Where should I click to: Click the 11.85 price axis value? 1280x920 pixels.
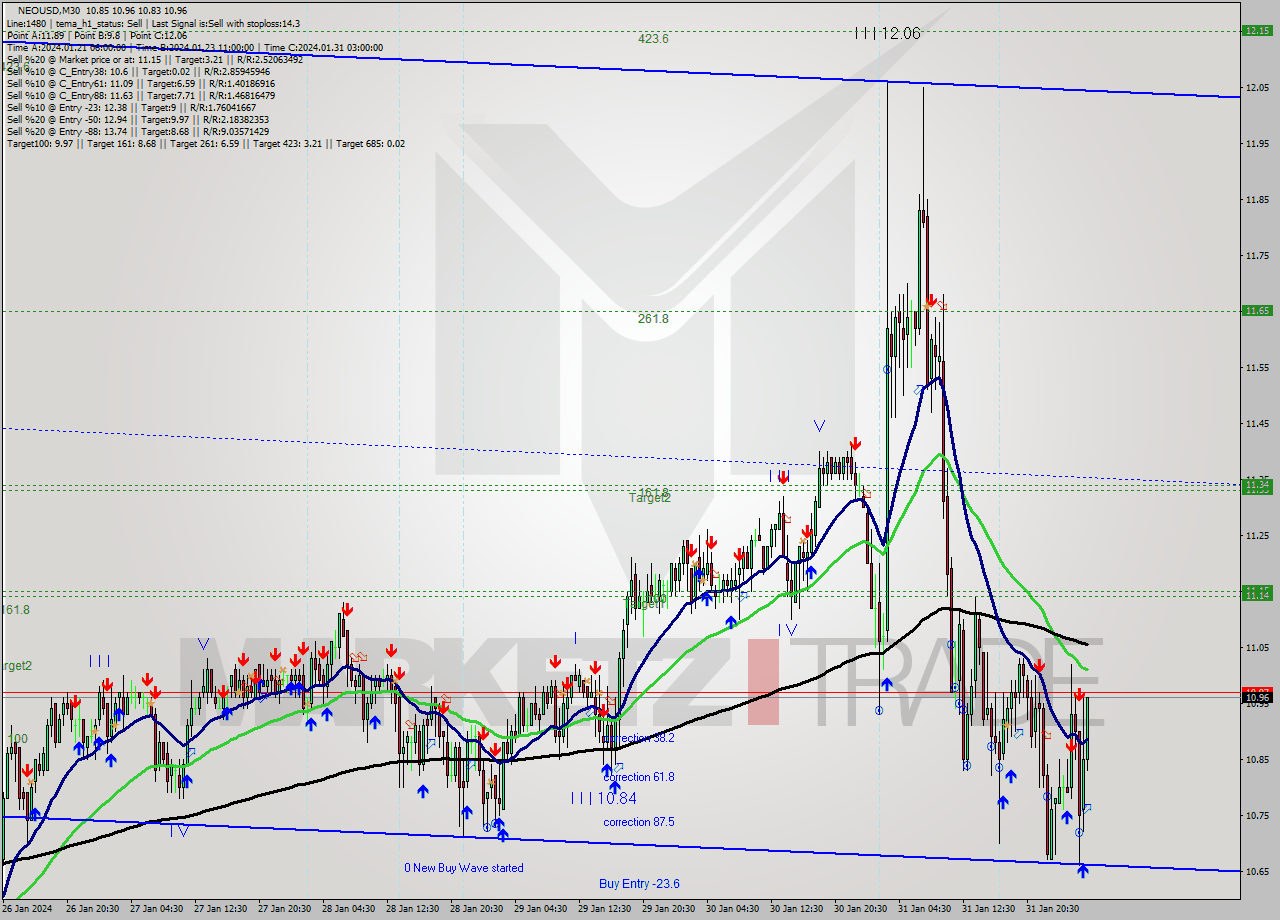coord(1256,200)
